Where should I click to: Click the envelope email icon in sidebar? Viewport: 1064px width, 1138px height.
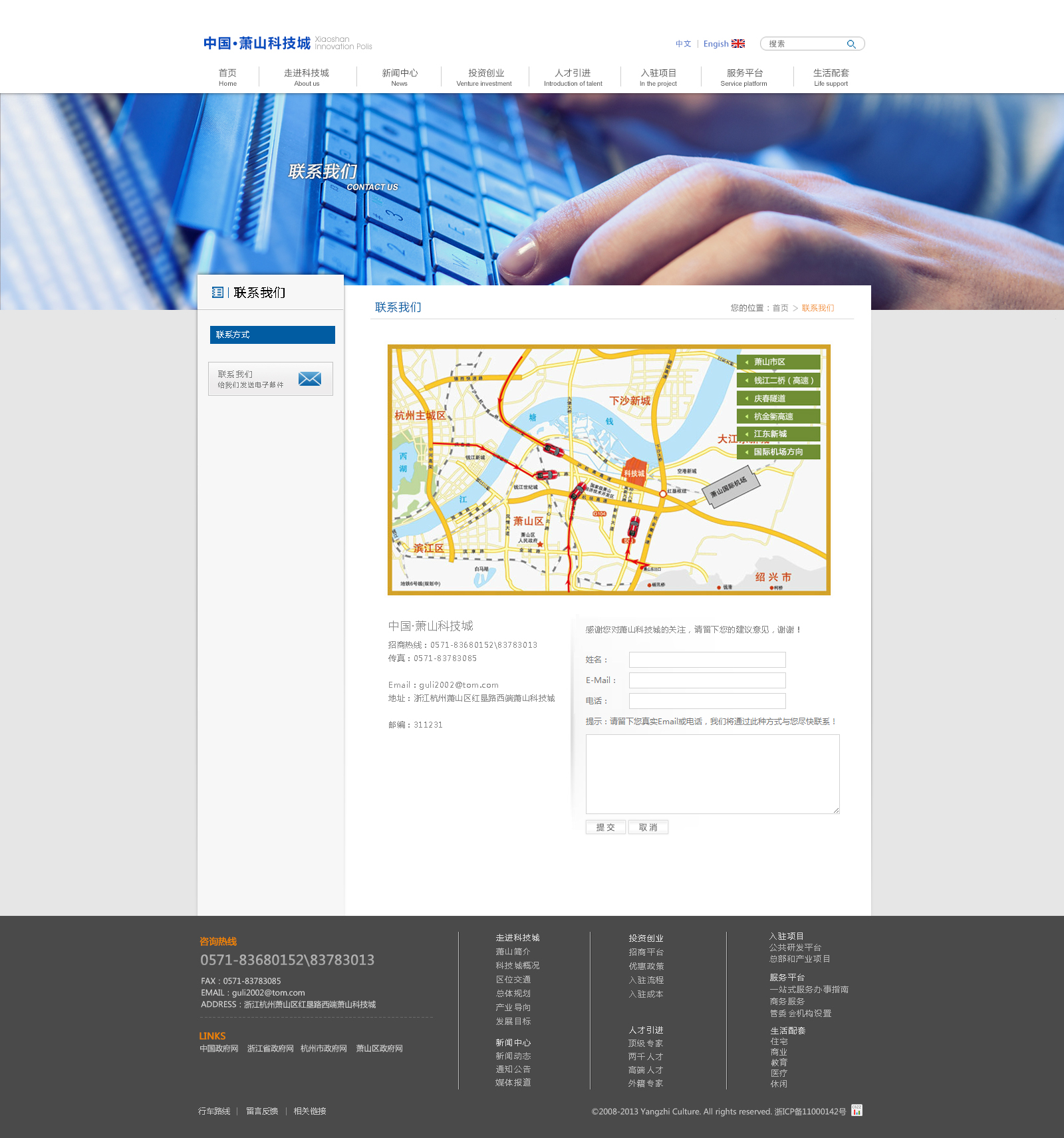310,379
